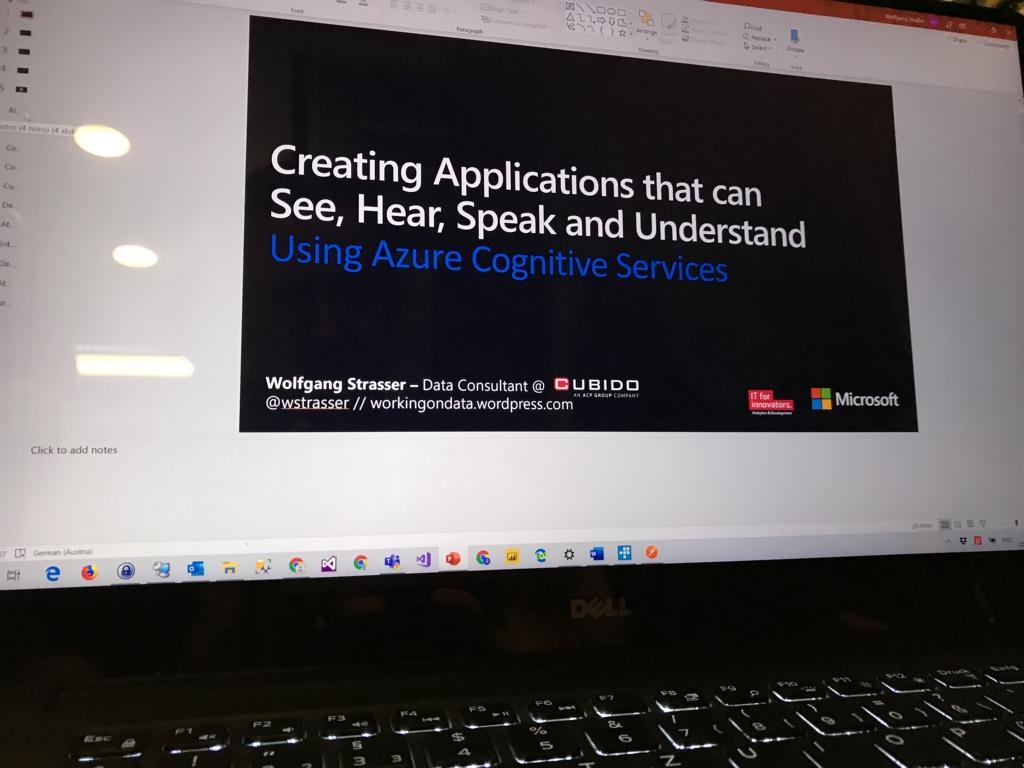
Task: Select slide 5 thumbnail
Action: click(21, 89)
